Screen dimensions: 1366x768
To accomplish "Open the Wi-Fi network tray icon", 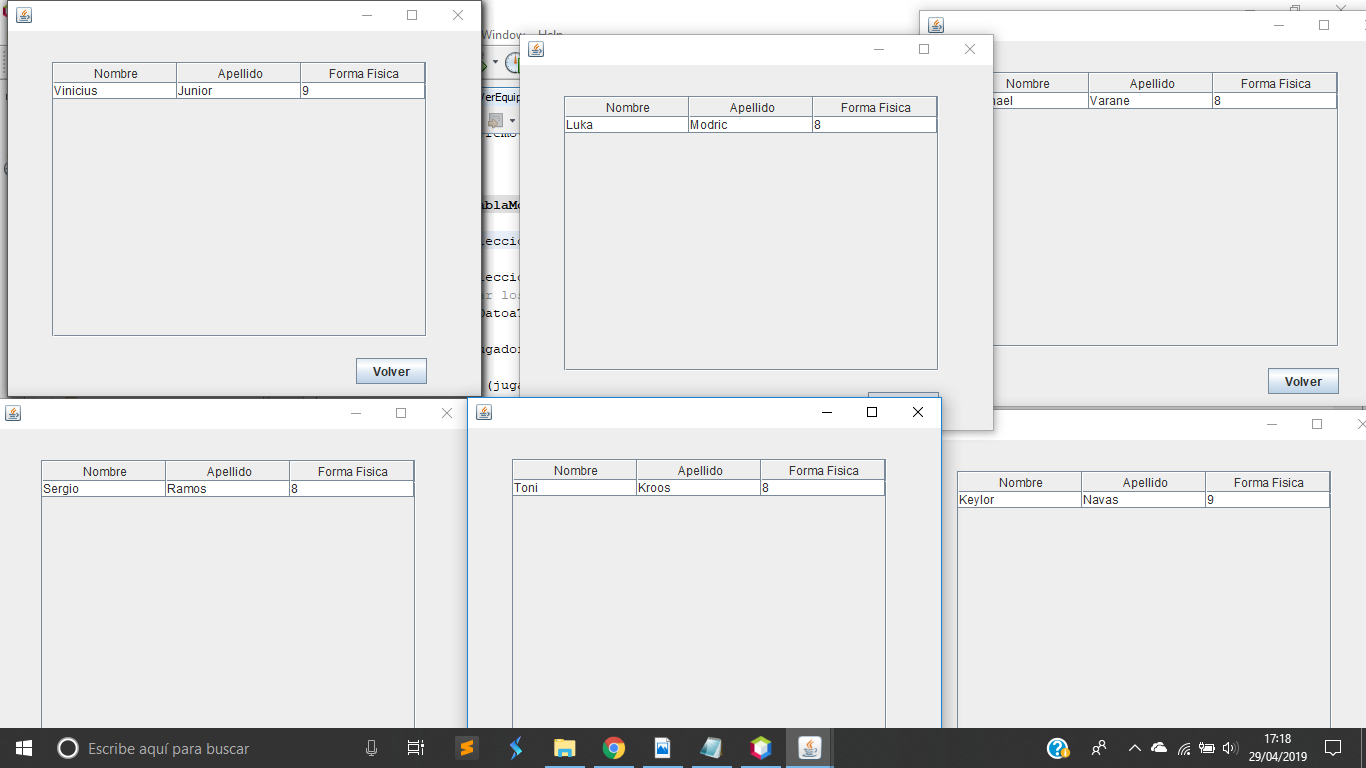I will click(1184, 748).
